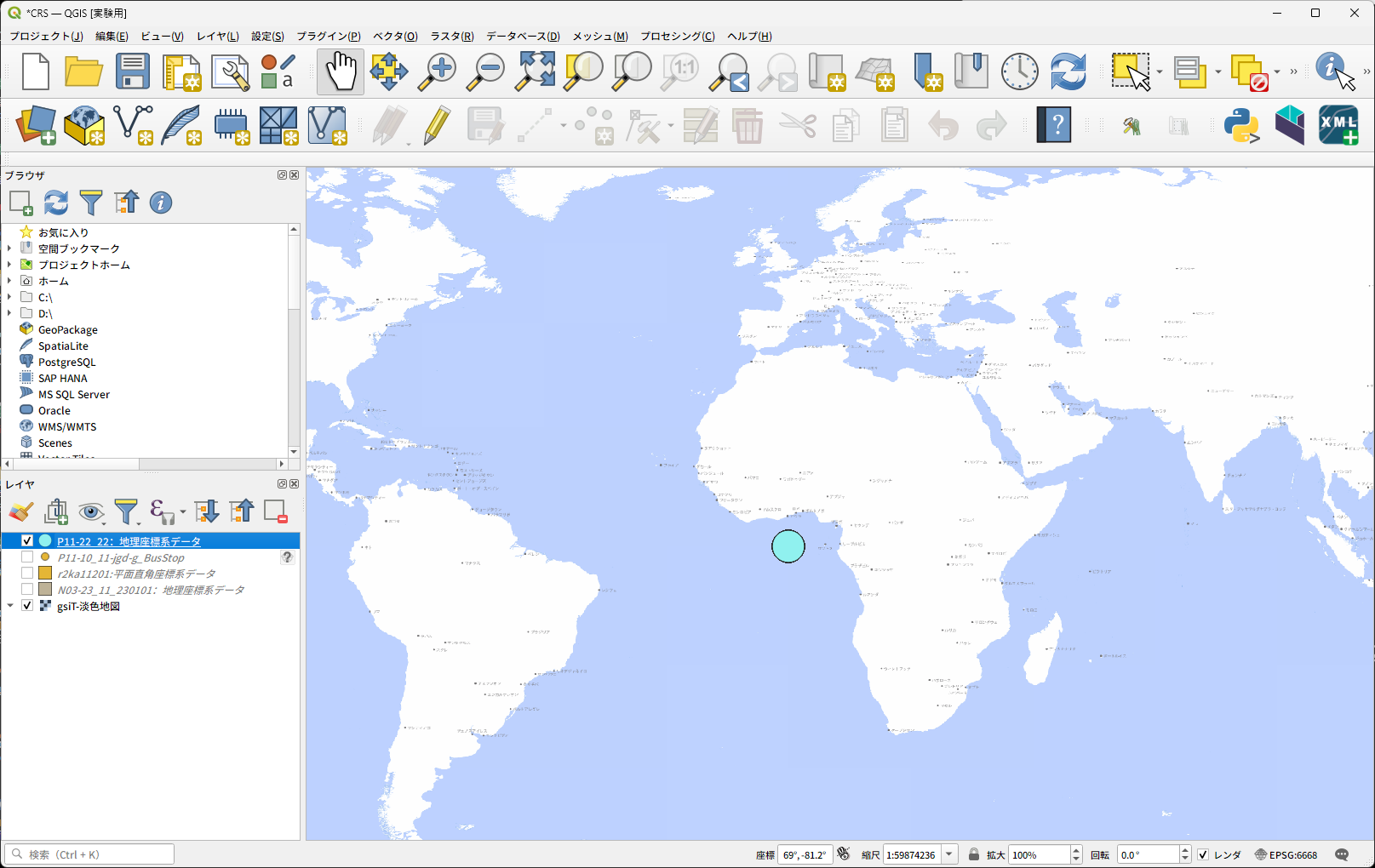Click the Zoom In magnifier tool

click(x=438, y=71)
